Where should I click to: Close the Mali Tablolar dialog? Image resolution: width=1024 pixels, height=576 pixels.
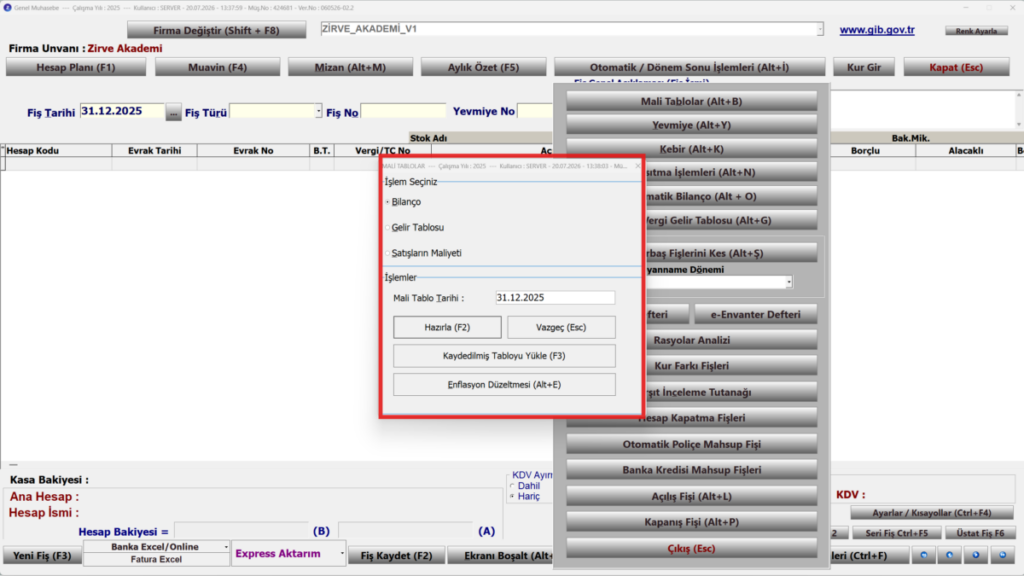point(638,166)
